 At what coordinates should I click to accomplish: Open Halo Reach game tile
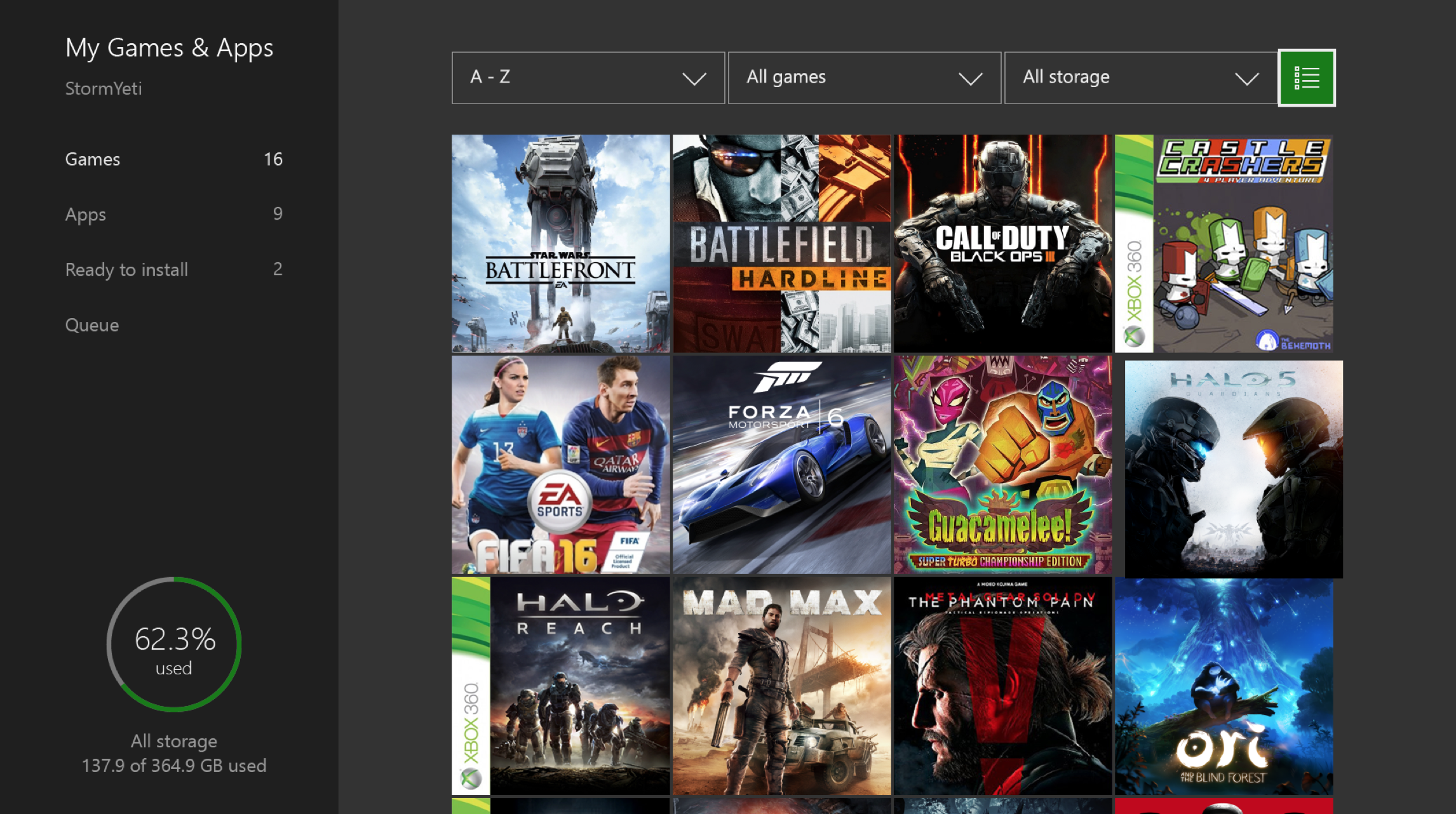click(560, 685)
